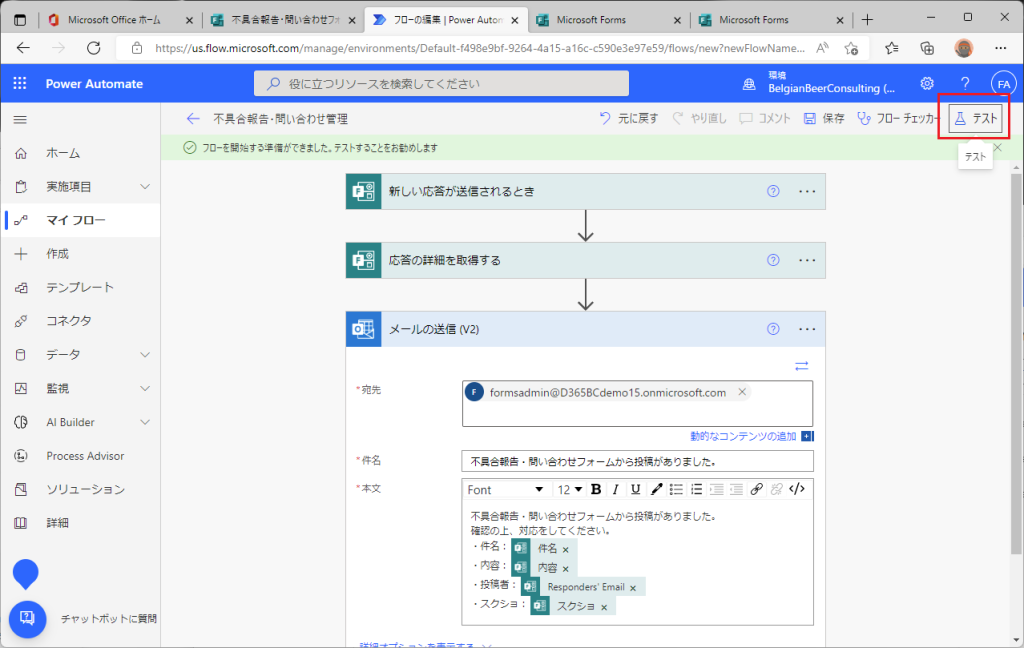The height and width of the screenshot is (648, 1024).
Task: Open menu for 新しい応答が送信されるとき step
Action: (x=807, y=191)
